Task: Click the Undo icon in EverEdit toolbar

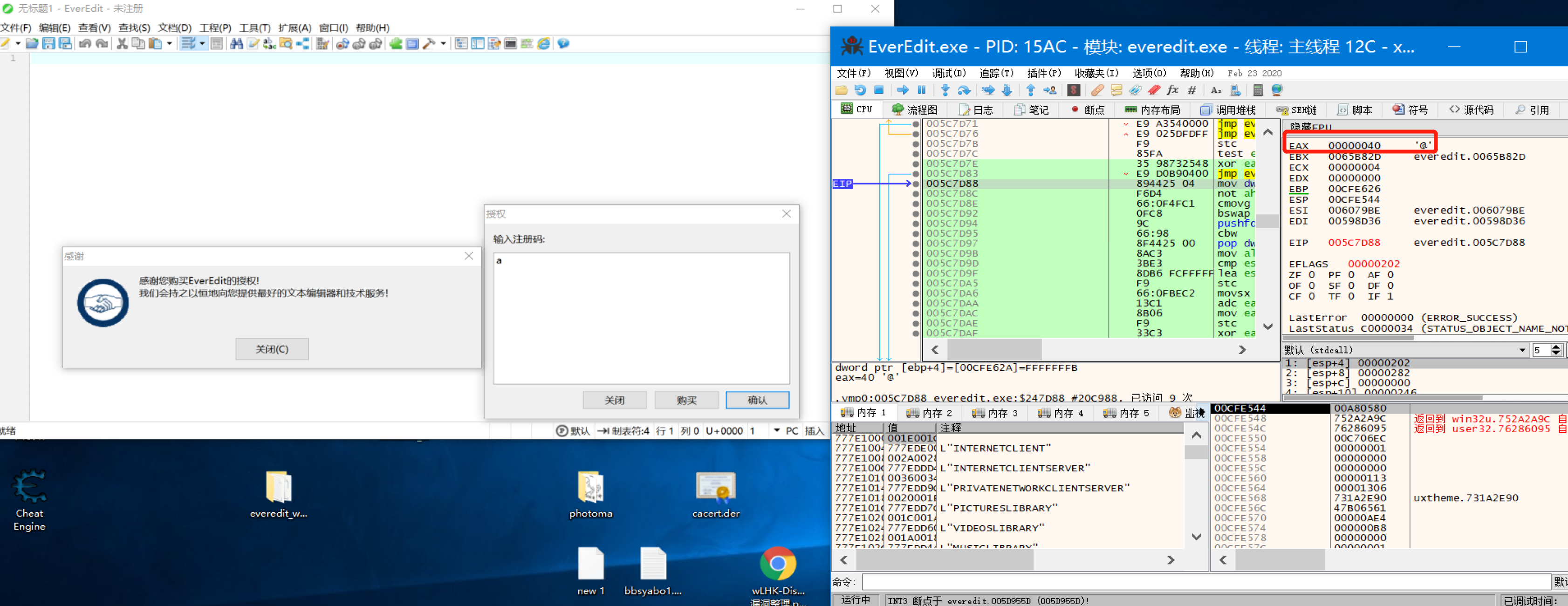Action: click(x=85, y=43)
